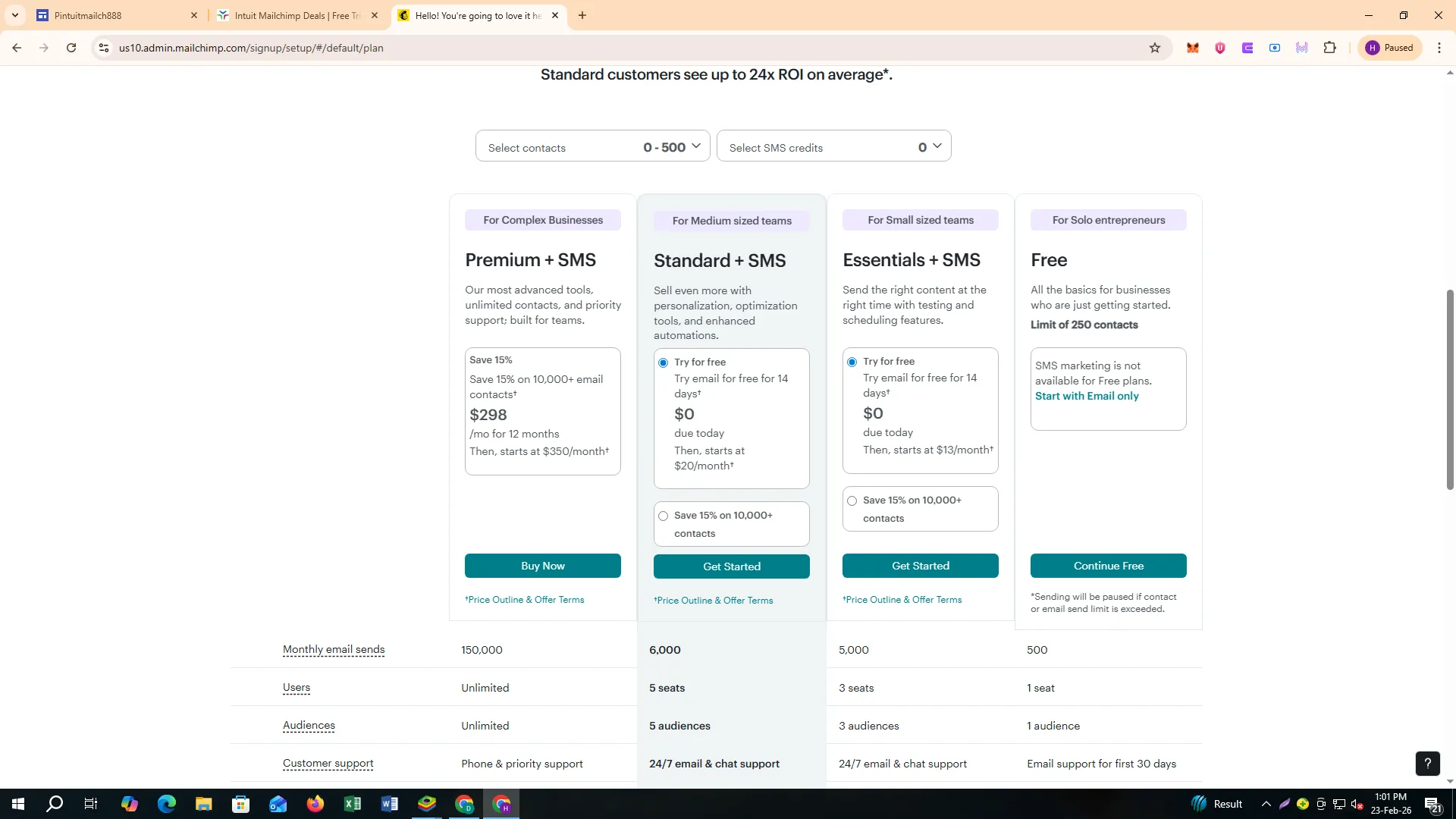This screenshot has width=1456, height=819.
Task: Open the help question mark widget
Action: (x=1427, y=764)
